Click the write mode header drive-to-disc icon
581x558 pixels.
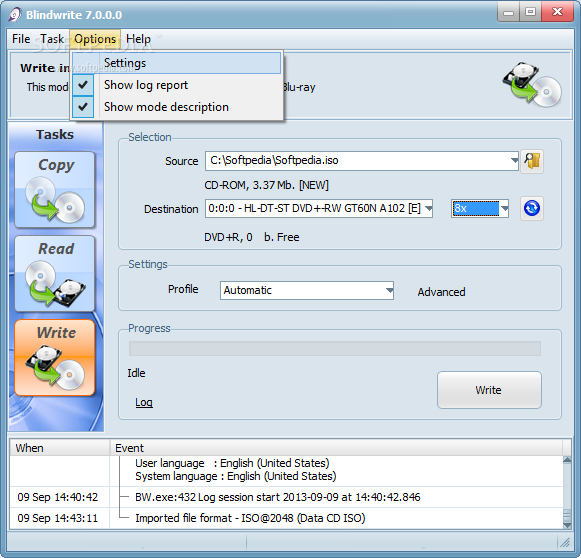point(532,85)
